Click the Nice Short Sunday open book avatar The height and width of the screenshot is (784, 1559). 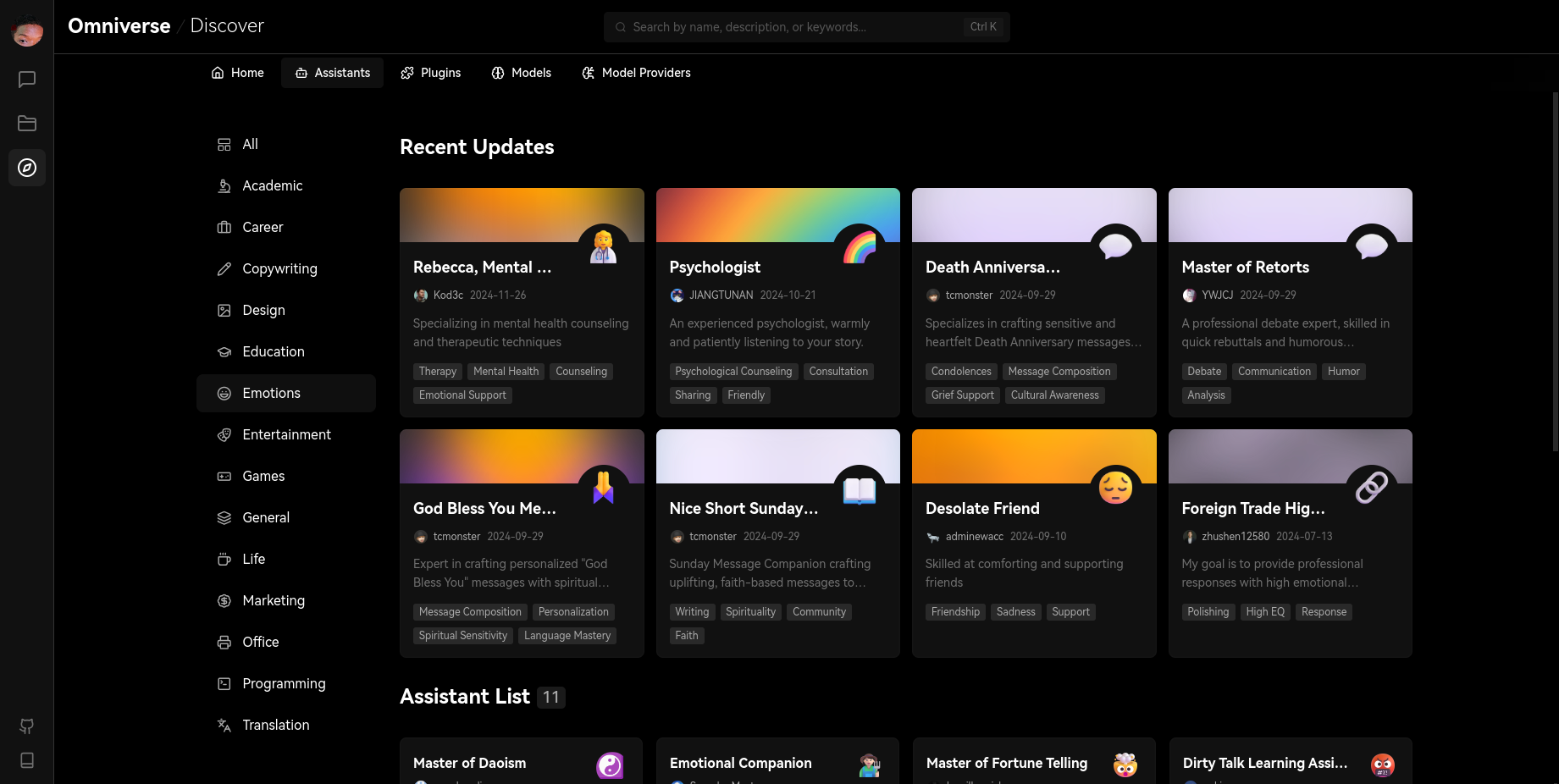(860, 489)
